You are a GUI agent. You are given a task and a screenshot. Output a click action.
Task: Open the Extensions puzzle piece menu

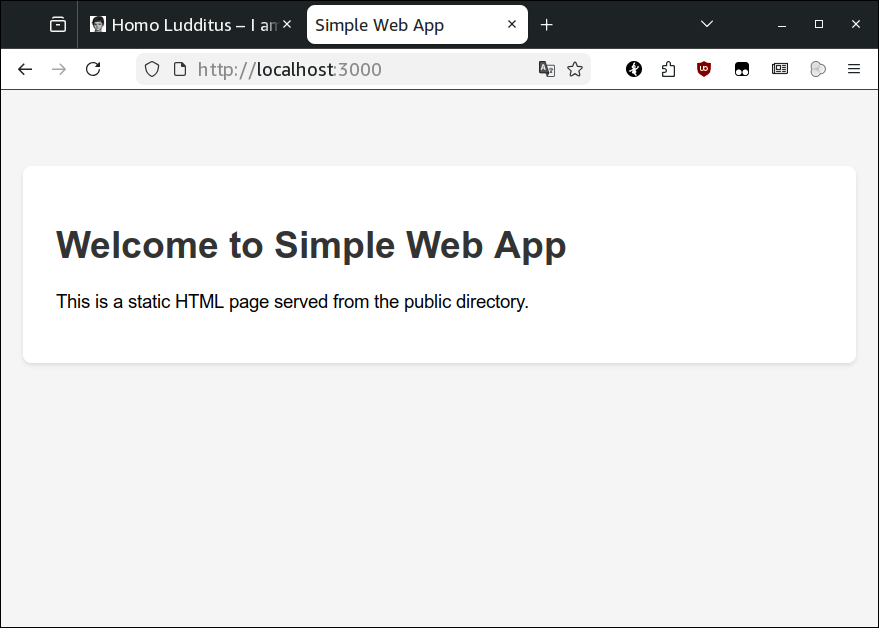click(x=668, y=69)
